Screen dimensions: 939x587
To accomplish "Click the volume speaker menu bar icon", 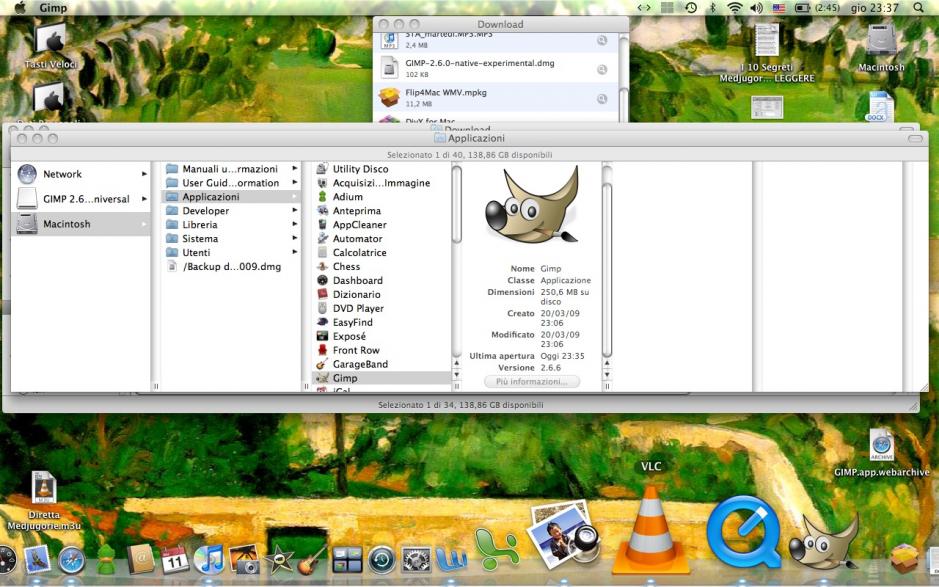I will [x=756, y=8].
